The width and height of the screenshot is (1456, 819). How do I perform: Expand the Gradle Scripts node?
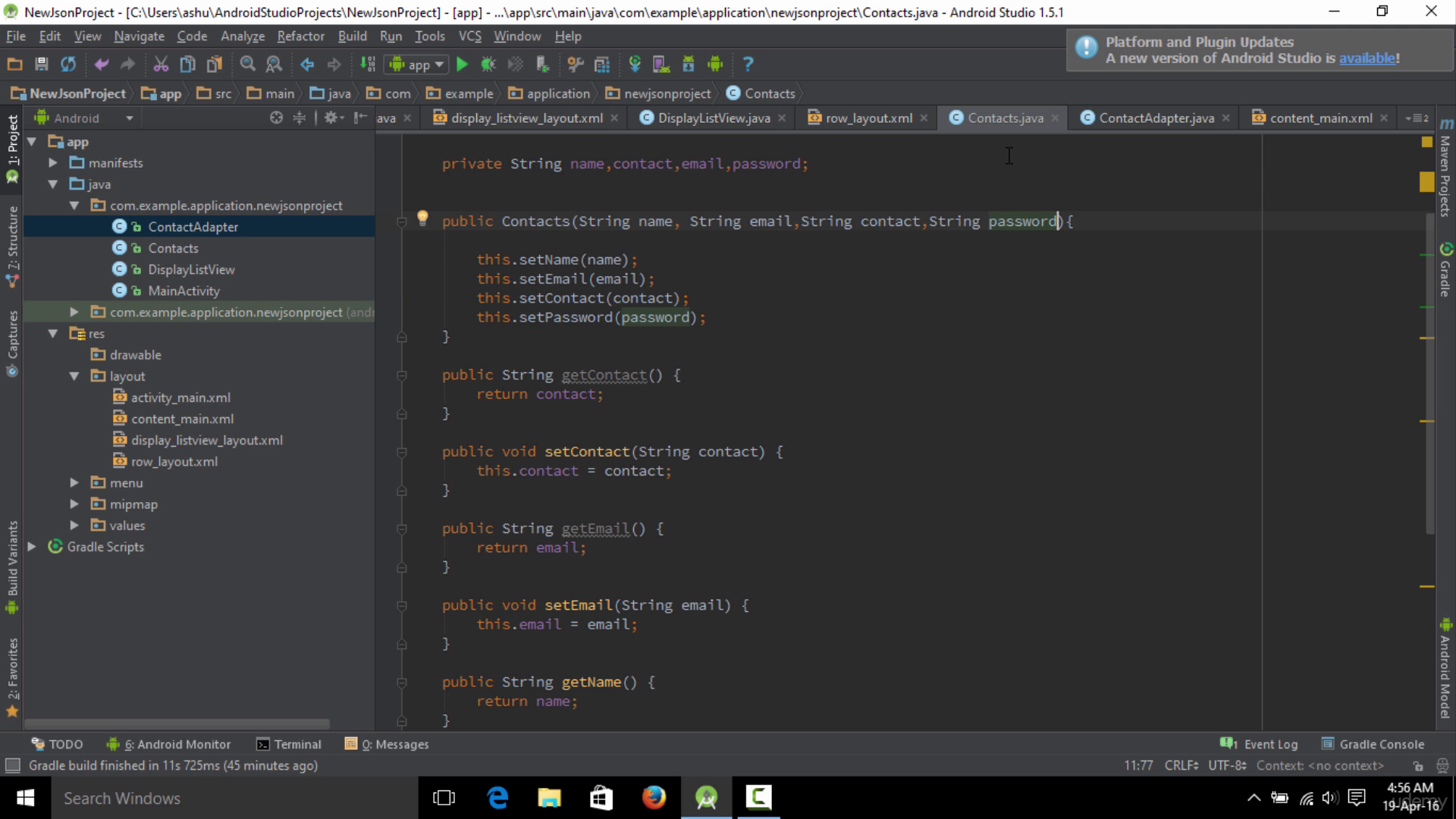(x=32, y=547)
